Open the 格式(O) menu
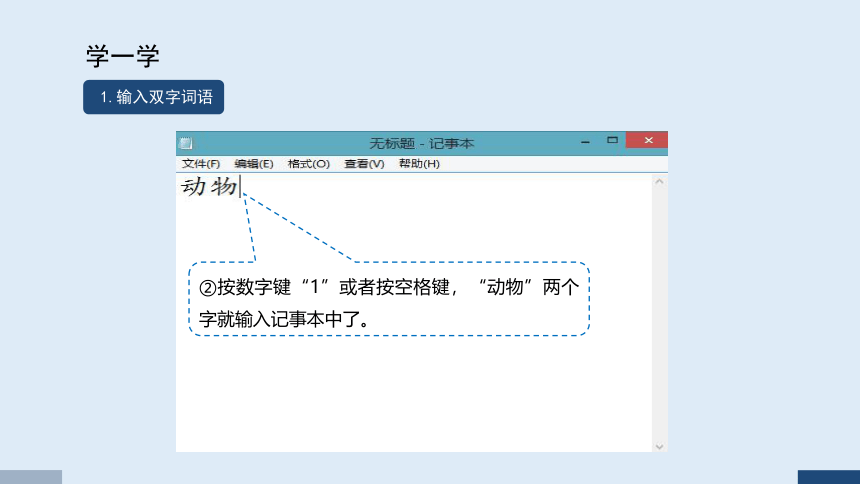This screenshot has width=860, height=484. (x=308, y=164)
